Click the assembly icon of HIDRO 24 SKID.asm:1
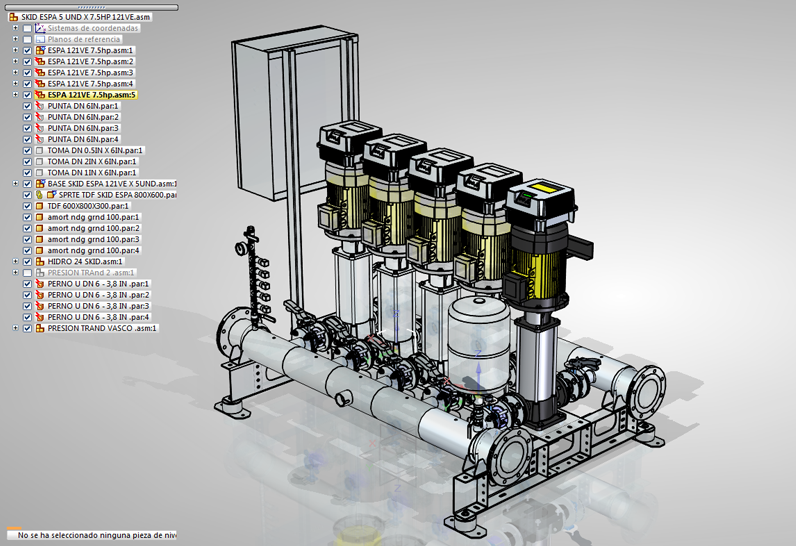The height and width of the screenshot is (546, 796). pyautogui.click(x=40, y=262)
